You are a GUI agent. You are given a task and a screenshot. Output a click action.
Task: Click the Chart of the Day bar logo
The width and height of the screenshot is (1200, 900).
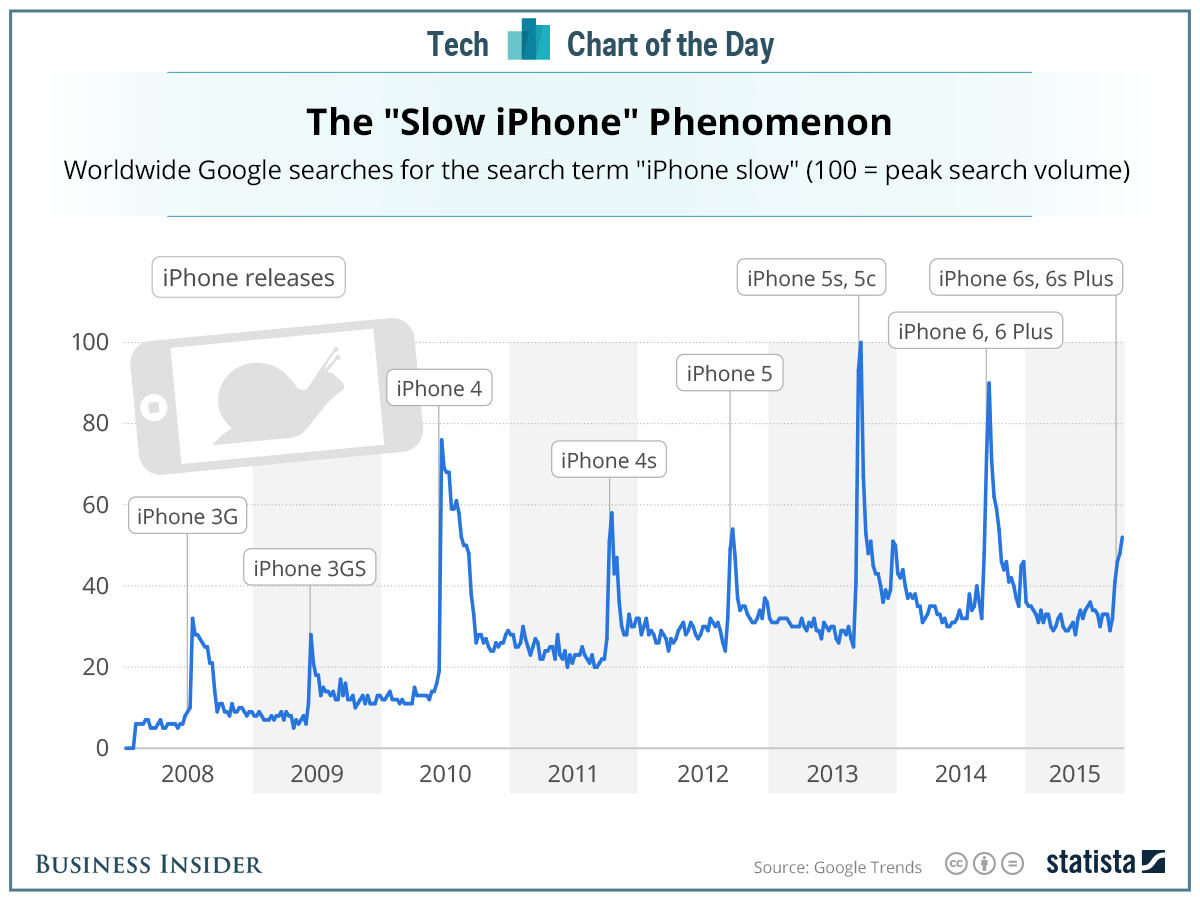(529, 40)
